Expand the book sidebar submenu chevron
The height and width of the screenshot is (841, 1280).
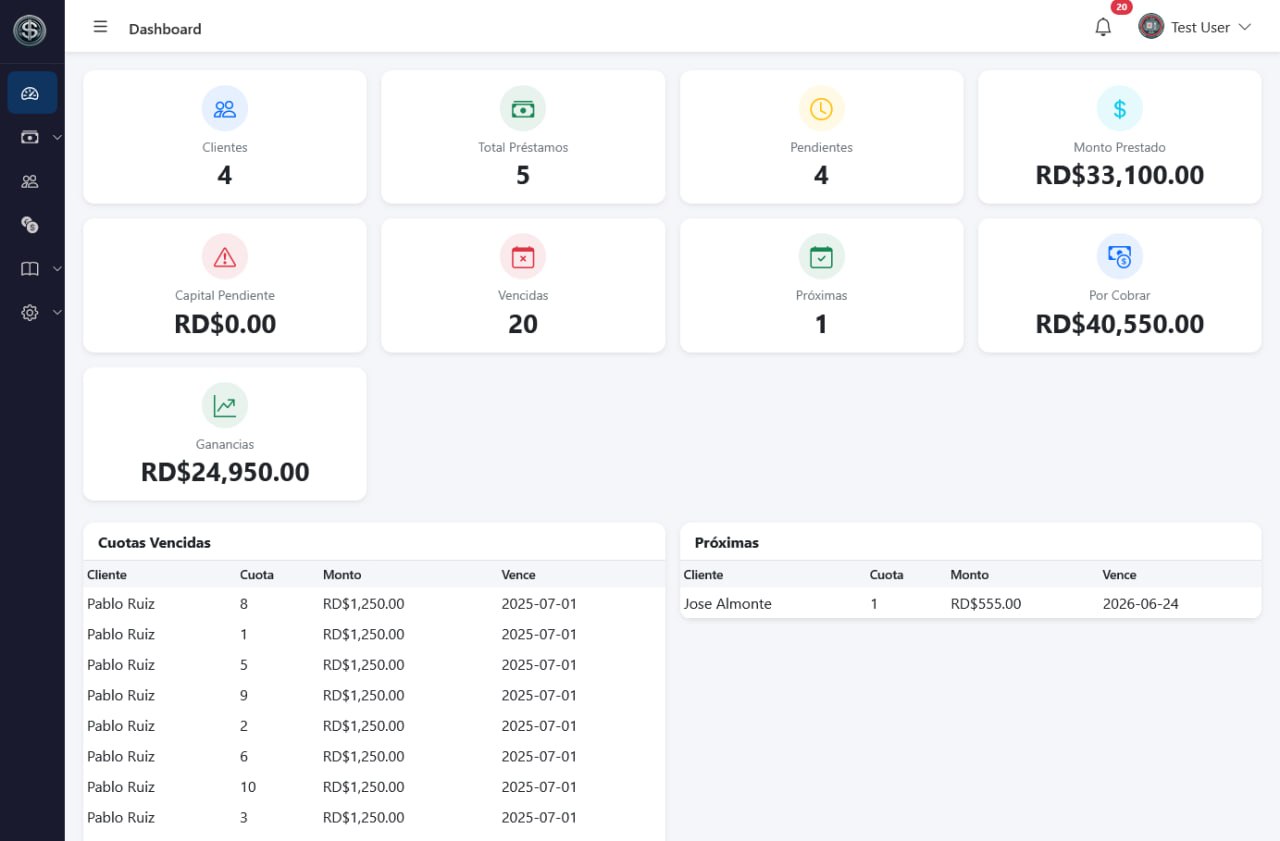coord(57,269)
